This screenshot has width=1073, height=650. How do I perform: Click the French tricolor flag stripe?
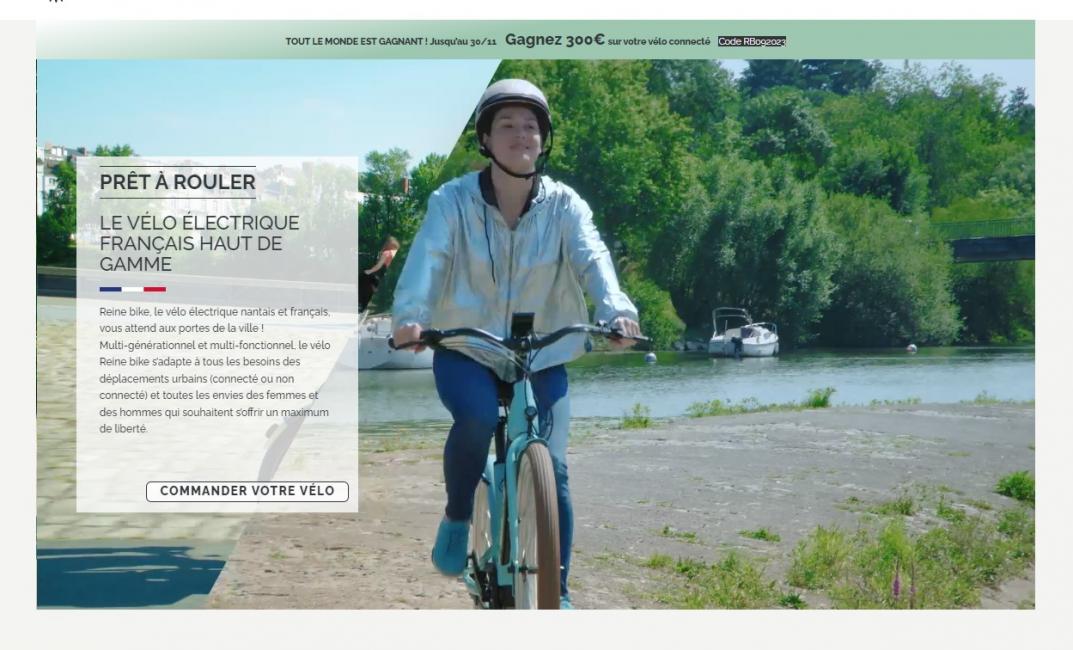(133, 289)
